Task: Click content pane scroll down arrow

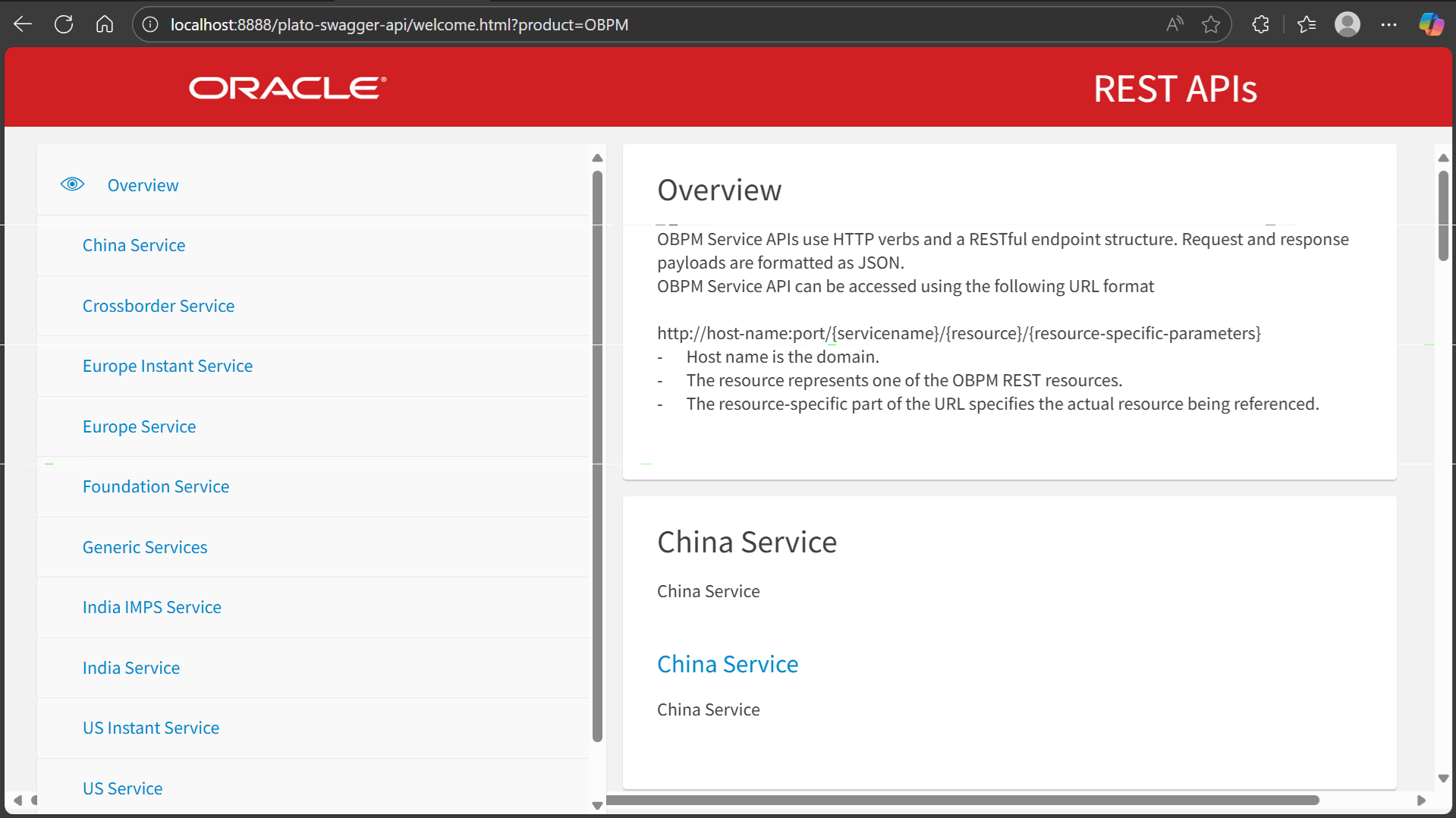Action: [x=1443, y=778]
